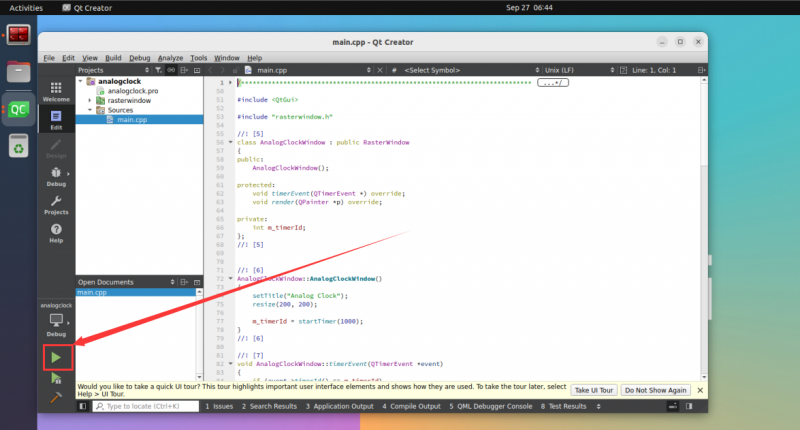Go back in editor navigation history

[x=210, y=70]
